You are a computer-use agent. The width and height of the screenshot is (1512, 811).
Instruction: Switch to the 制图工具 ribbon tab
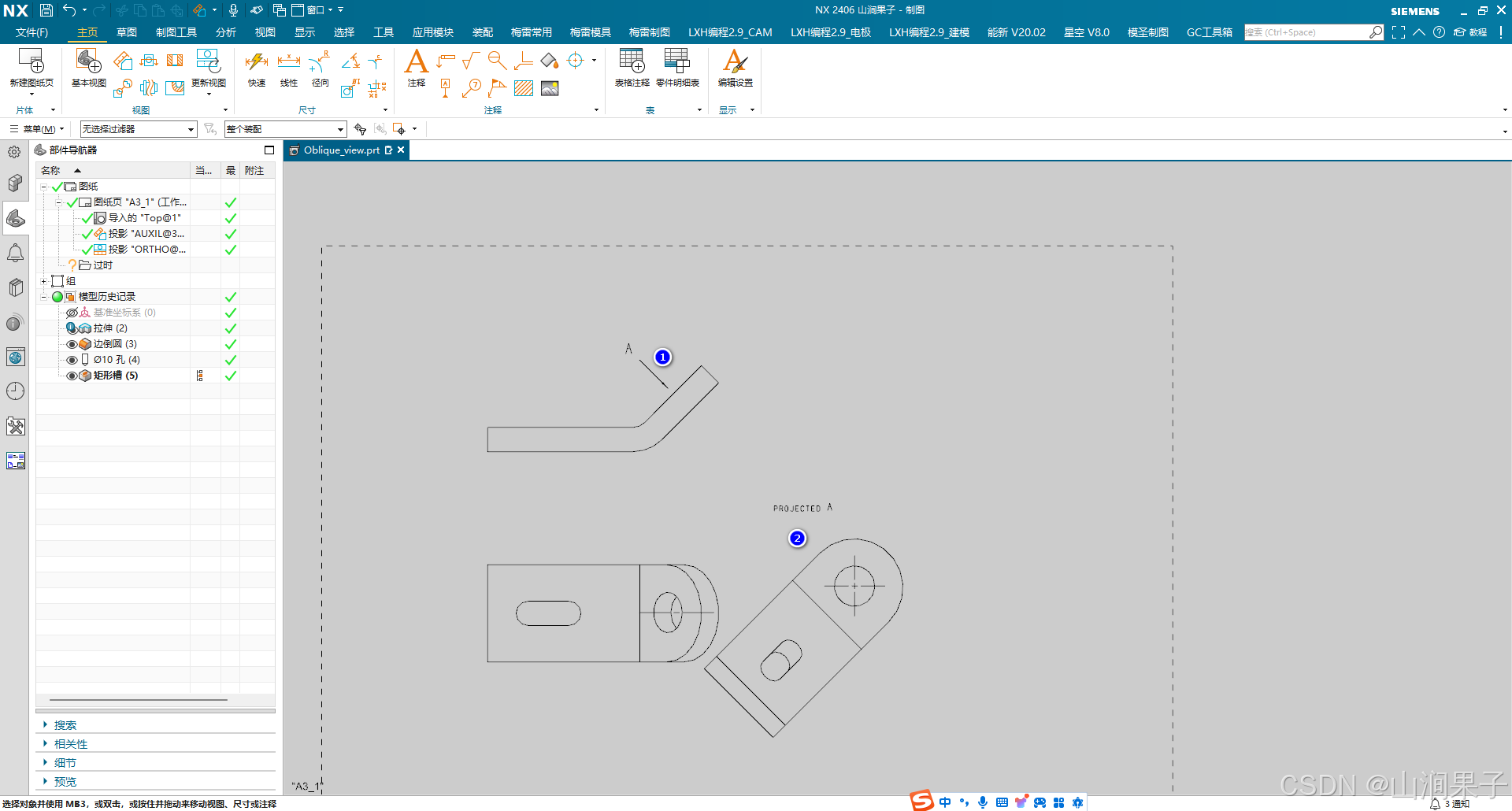tap(176, 32)
